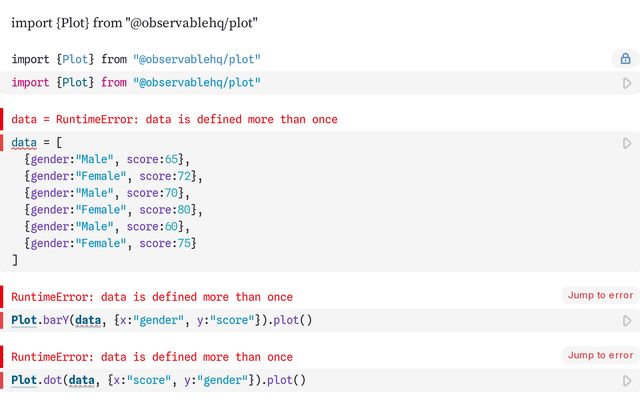
Task: Run the data array cell
Action: 627,143
